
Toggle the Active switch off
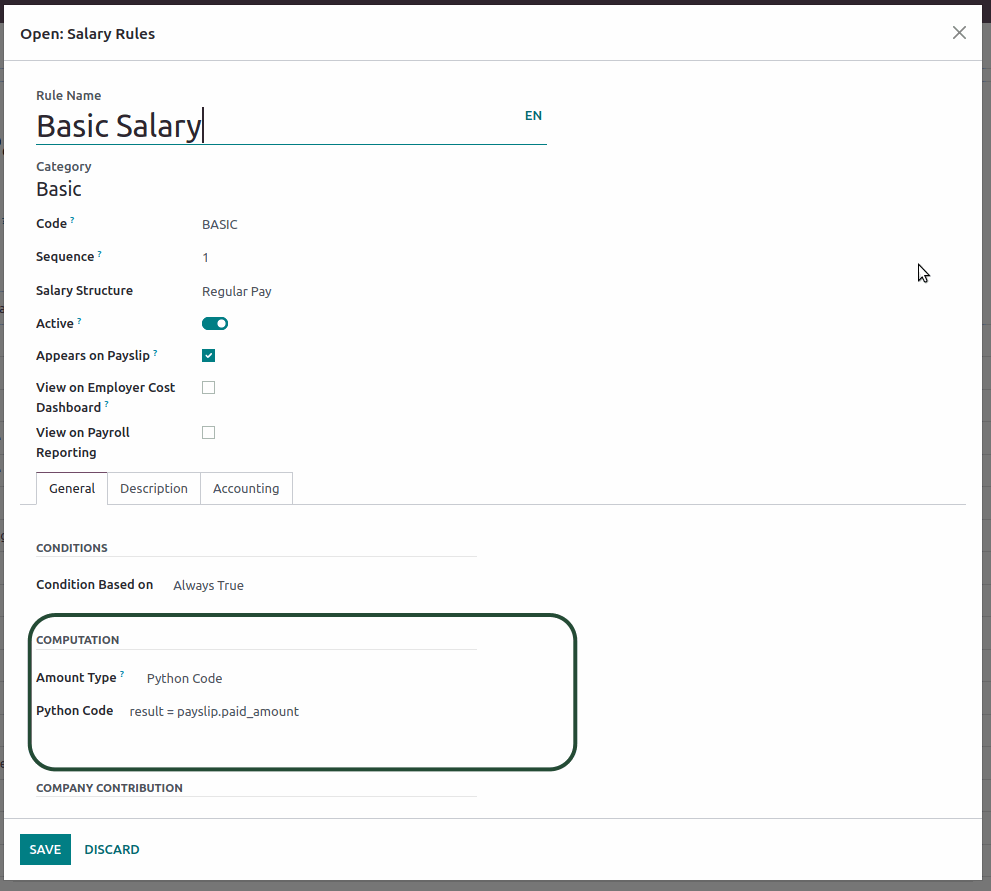tap(215, 324)
